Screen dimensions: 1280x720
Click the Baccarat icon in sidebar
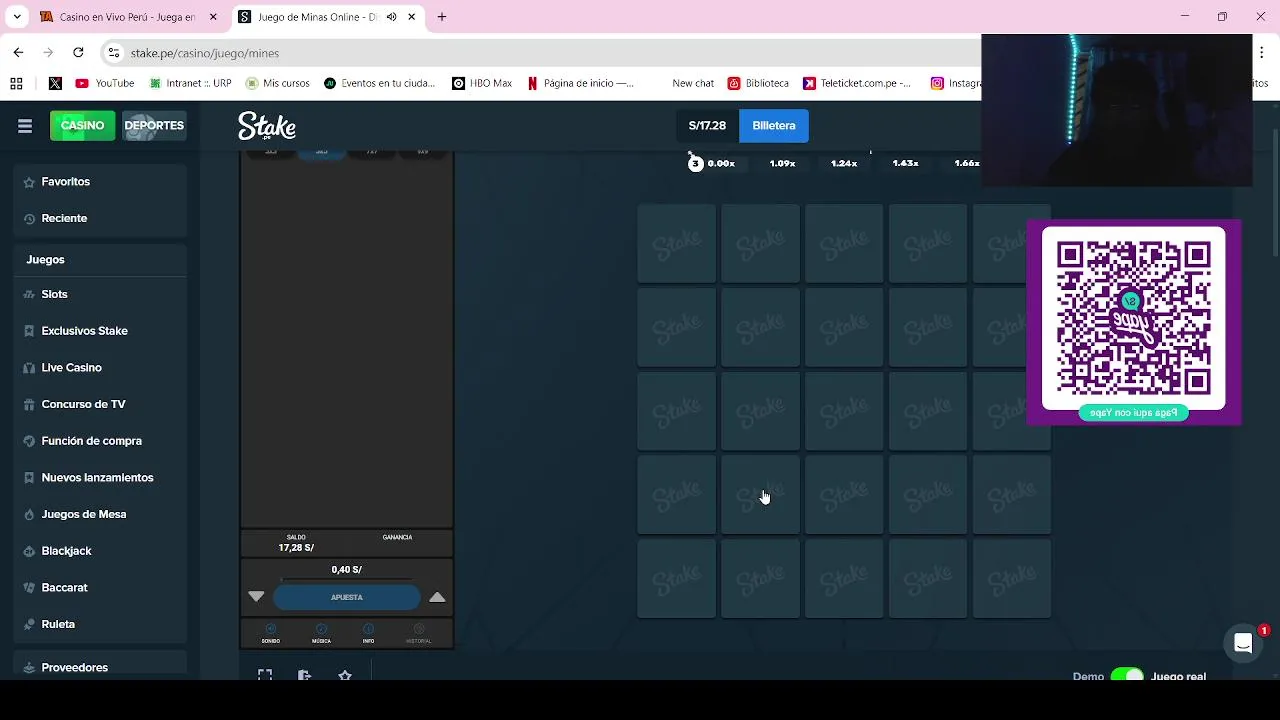29,588
